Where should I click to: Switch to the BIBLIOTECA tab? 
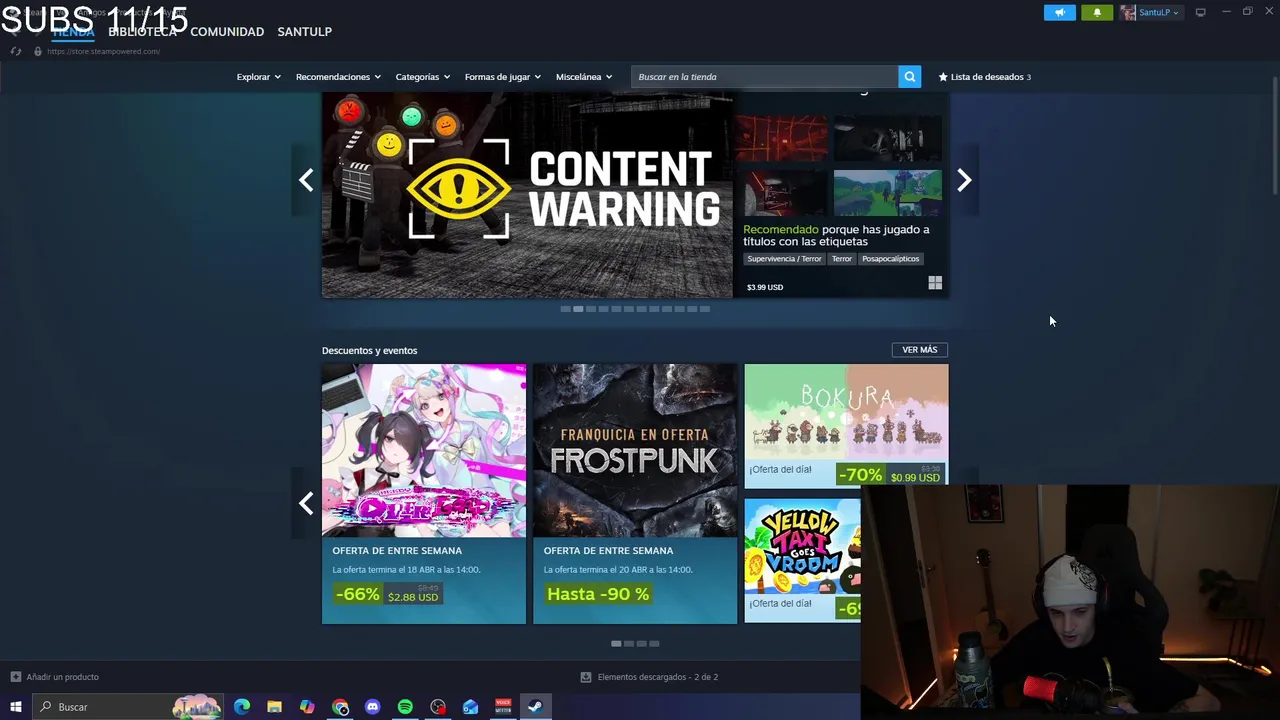point(142,31)
